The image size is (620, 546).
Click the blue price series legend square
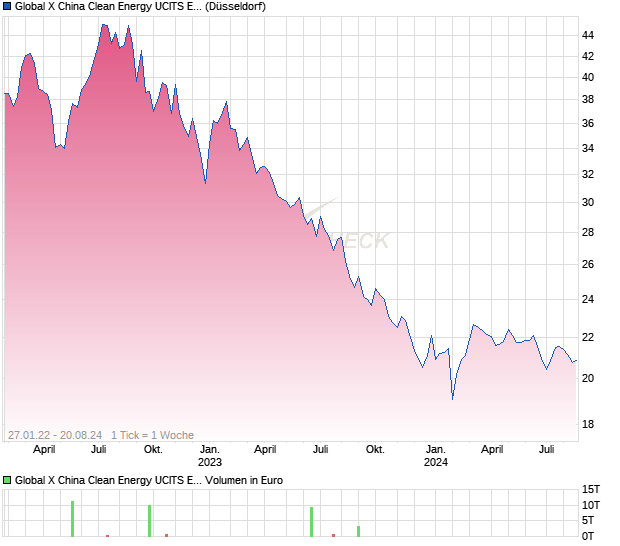click(7, 6)
